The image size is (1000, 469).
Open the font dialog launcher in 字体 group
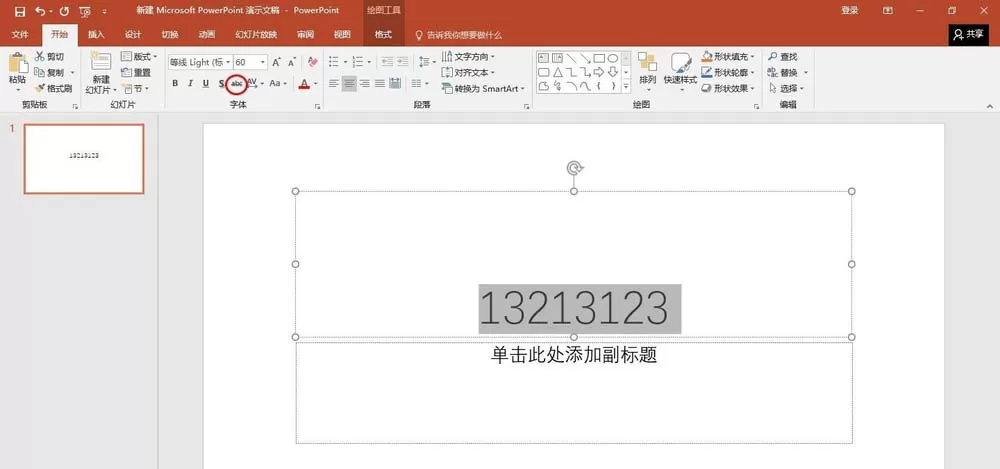(x=317, y=107)
